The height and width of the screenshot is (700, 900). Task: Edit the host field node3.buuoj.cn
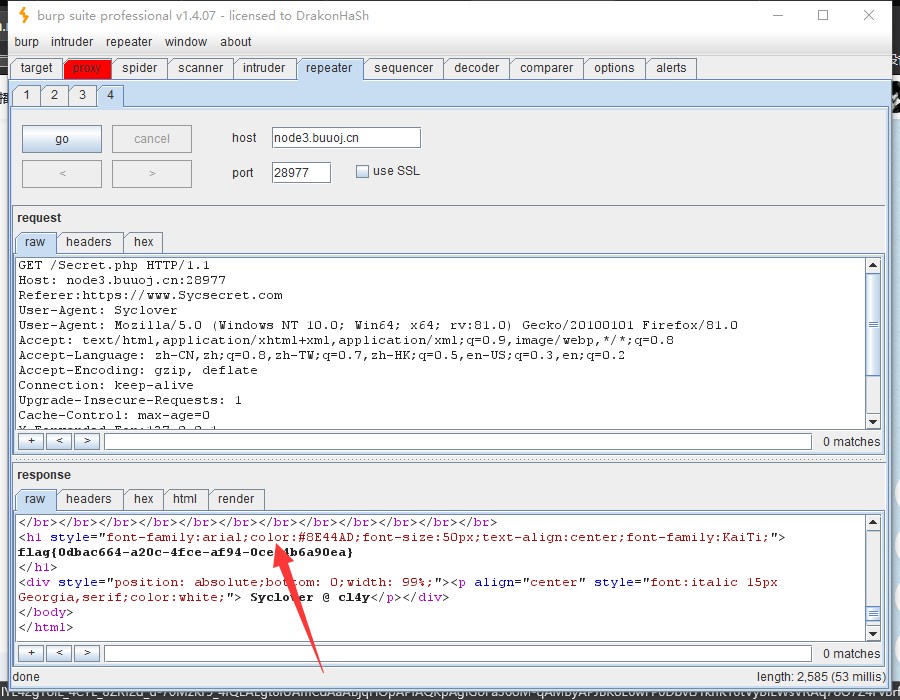346,138
